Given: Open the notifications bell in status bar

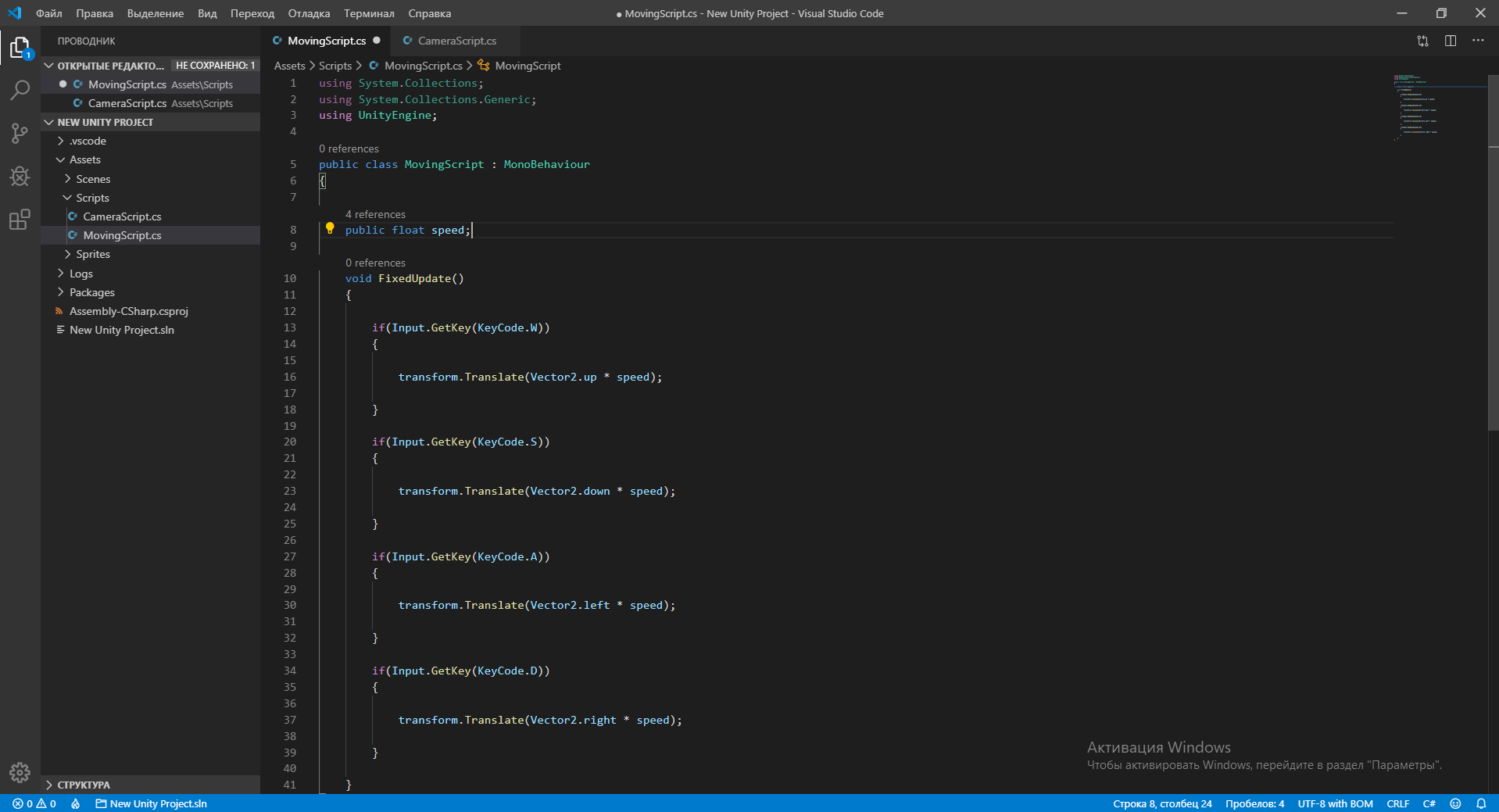Looking at the screenshot, I should click(x=1481, y=803).
